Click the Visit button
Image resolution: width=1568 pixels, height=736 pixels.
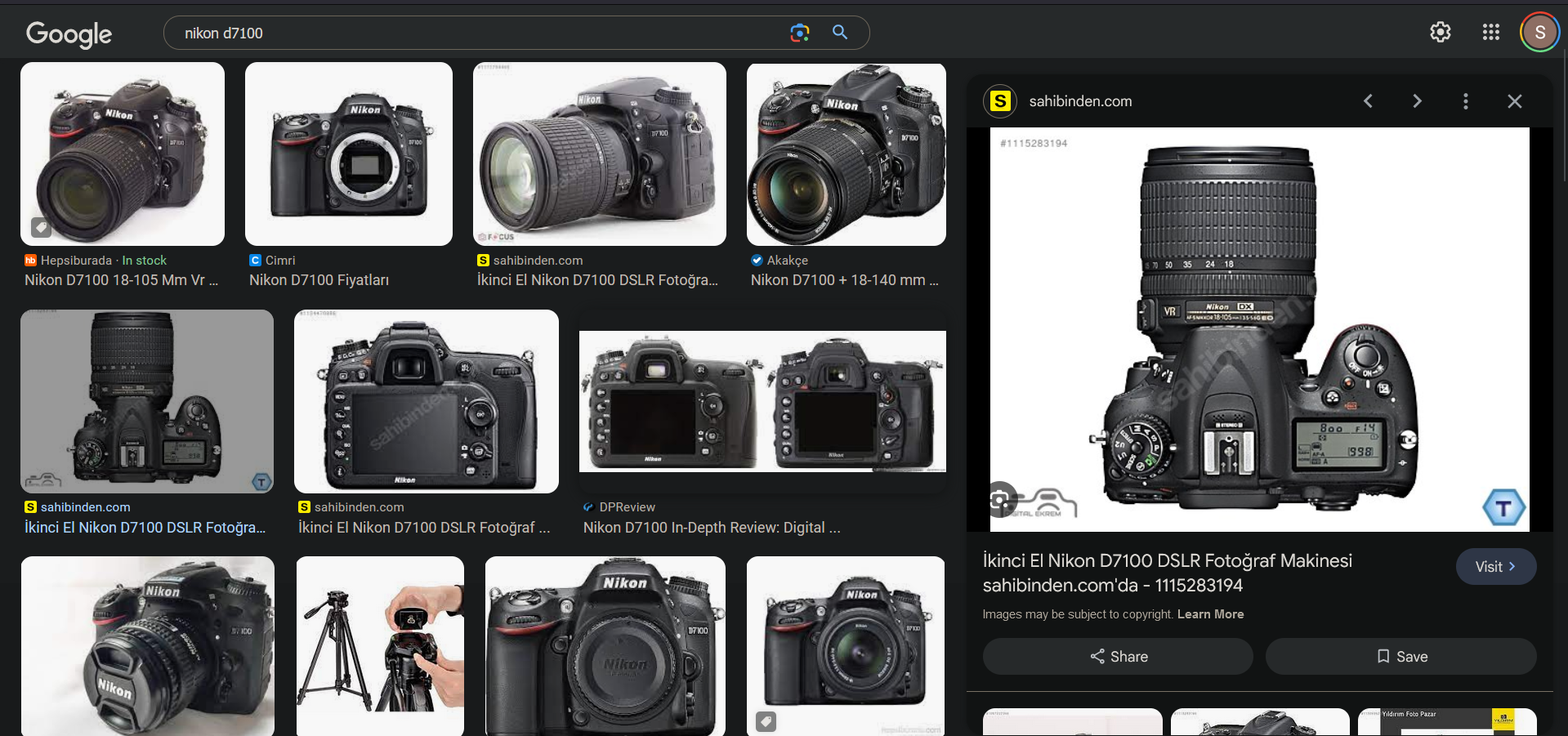1495,567
